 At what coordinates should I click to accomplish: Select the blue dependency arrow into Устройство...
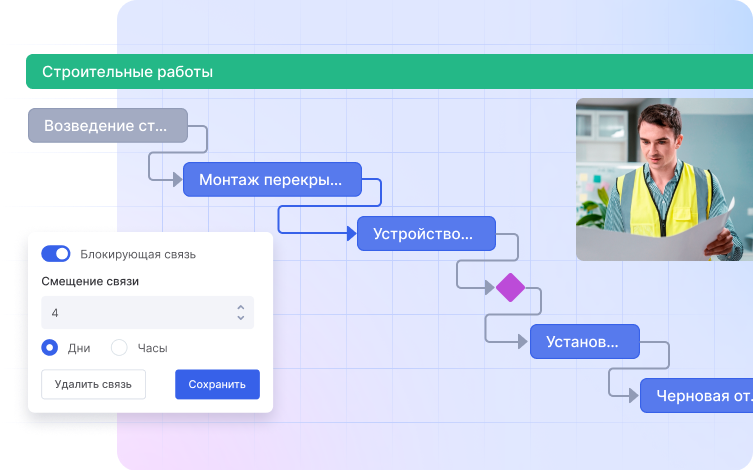[350, 234]
